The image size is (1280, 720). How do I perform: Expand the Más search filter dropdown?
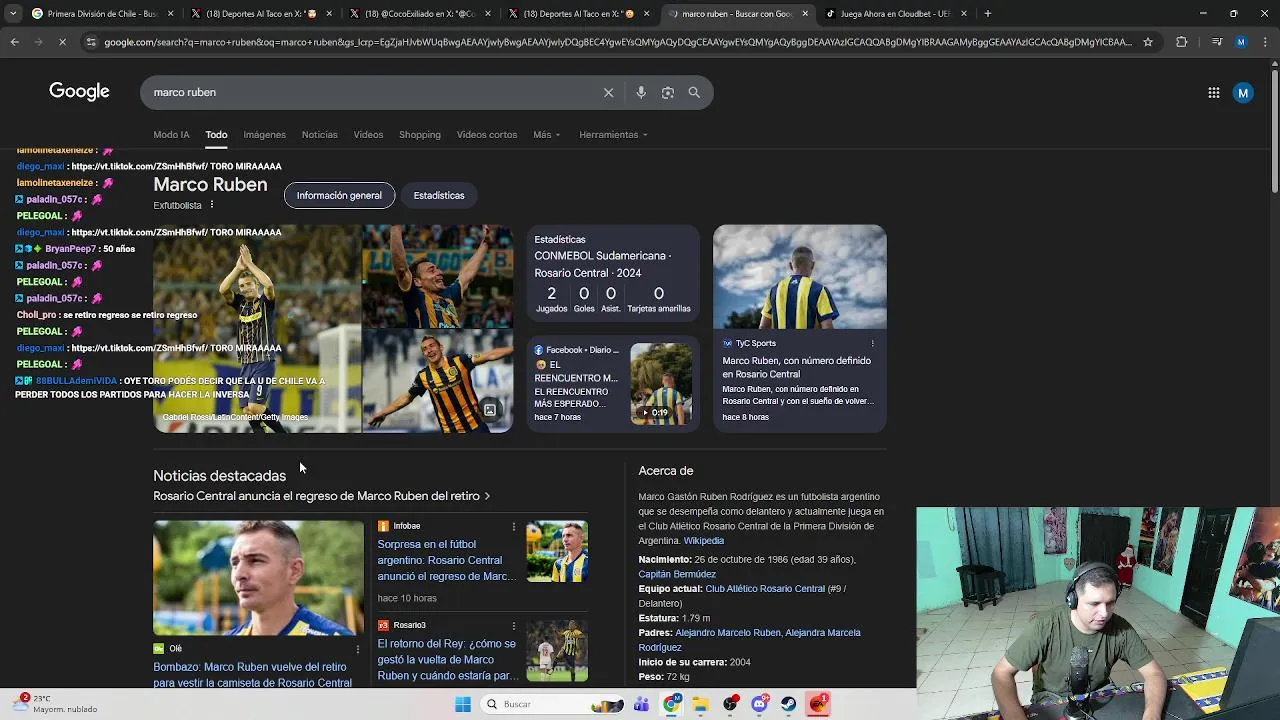pyautogui.click(x=546, y=135)
